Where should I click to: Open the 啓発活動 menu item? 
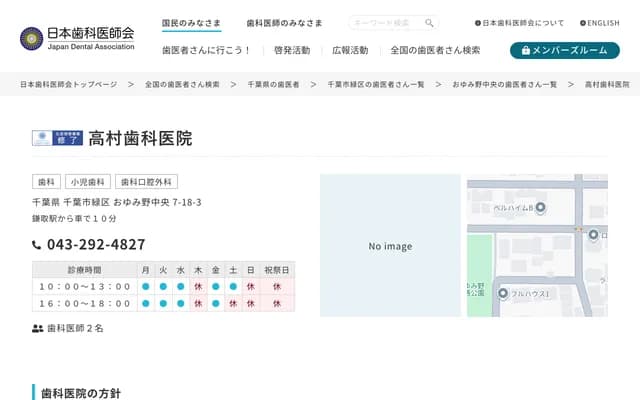[291, 50]
